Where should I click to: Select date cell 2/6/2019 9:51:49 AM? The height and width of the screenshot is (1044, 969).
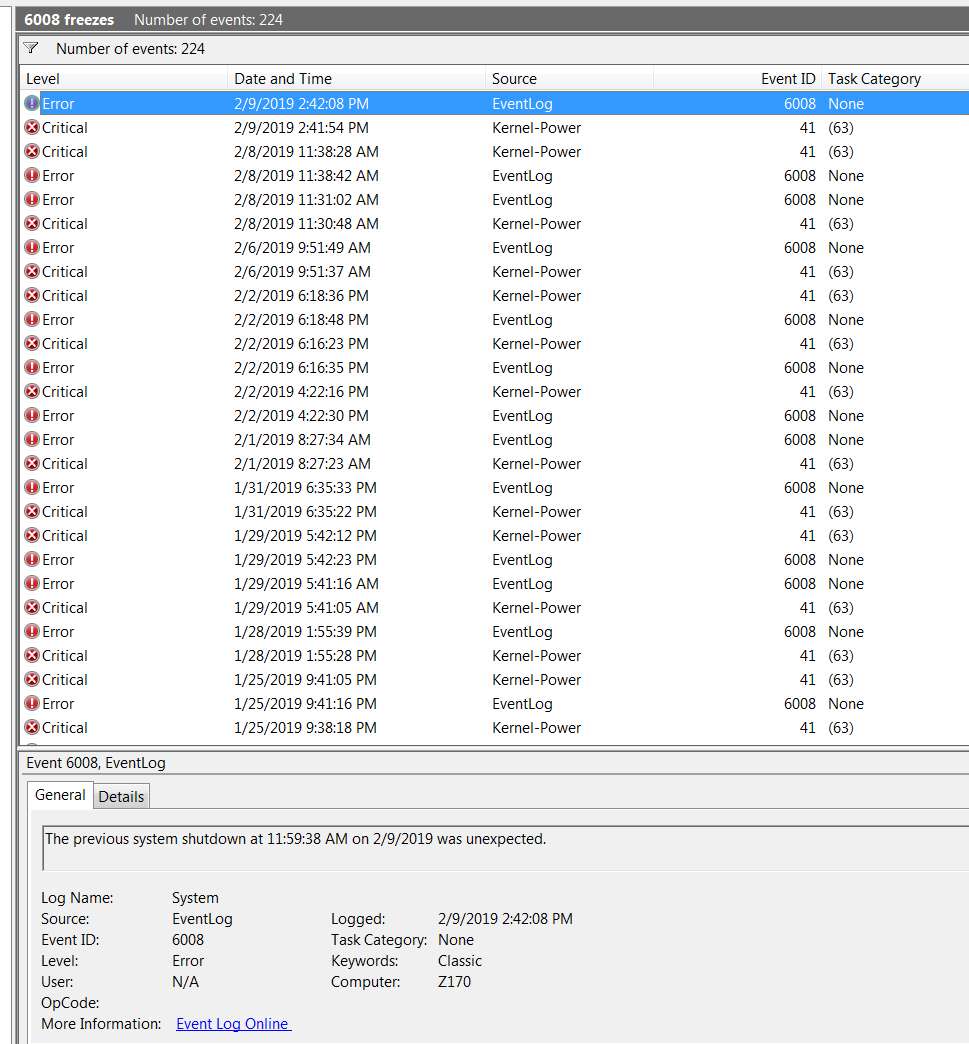302,247
